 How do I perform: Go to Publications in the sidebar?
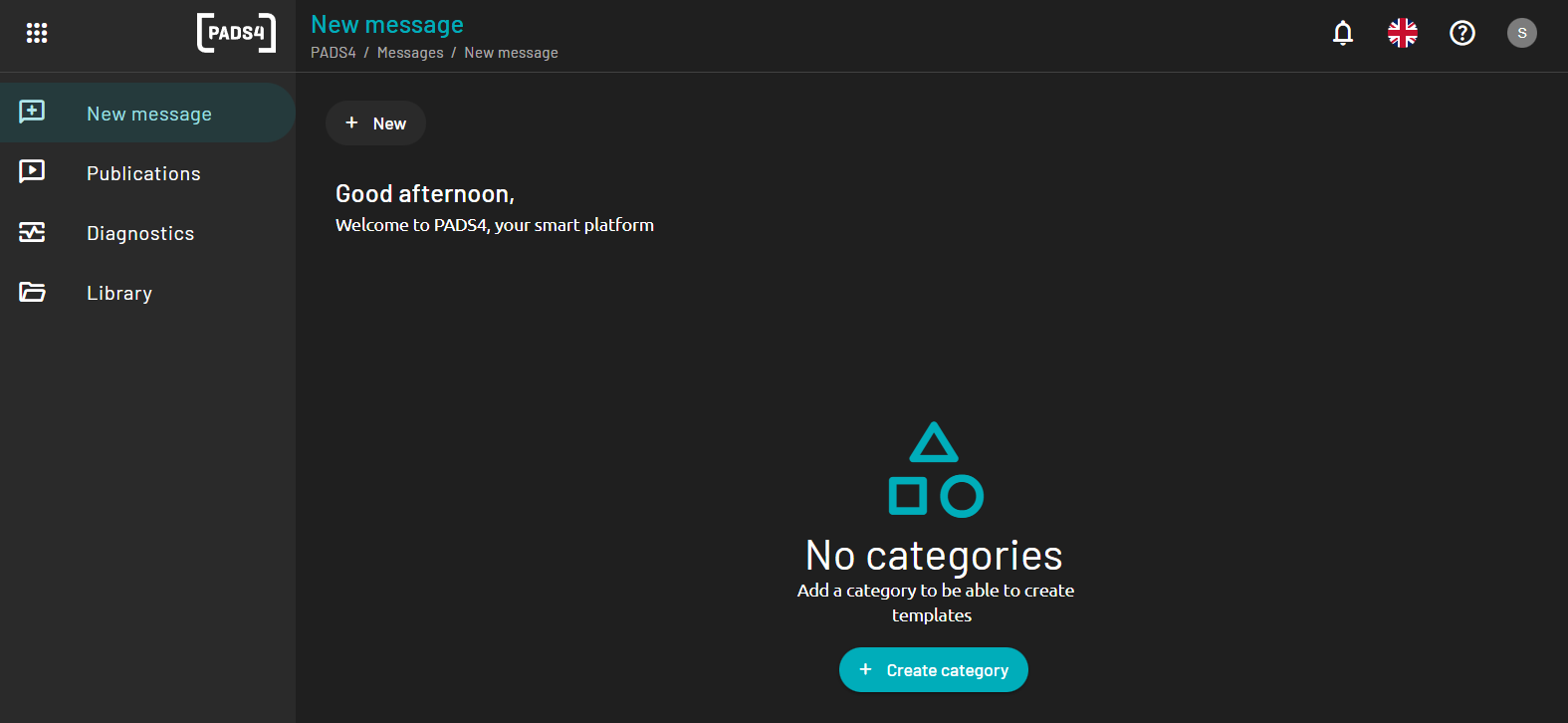point(147,173)
